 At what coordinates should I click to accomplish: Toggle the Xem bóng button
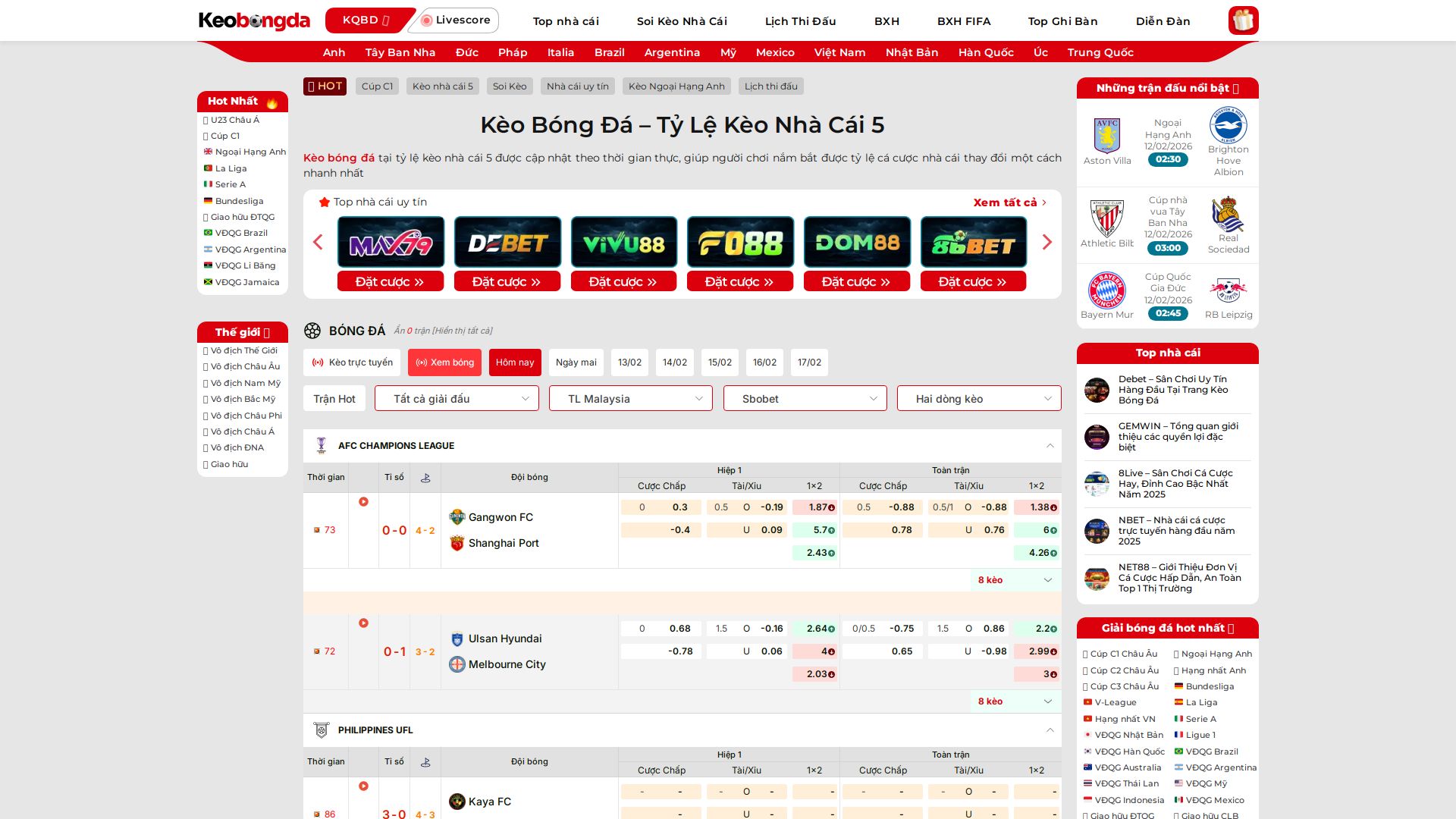coord(444,362)
